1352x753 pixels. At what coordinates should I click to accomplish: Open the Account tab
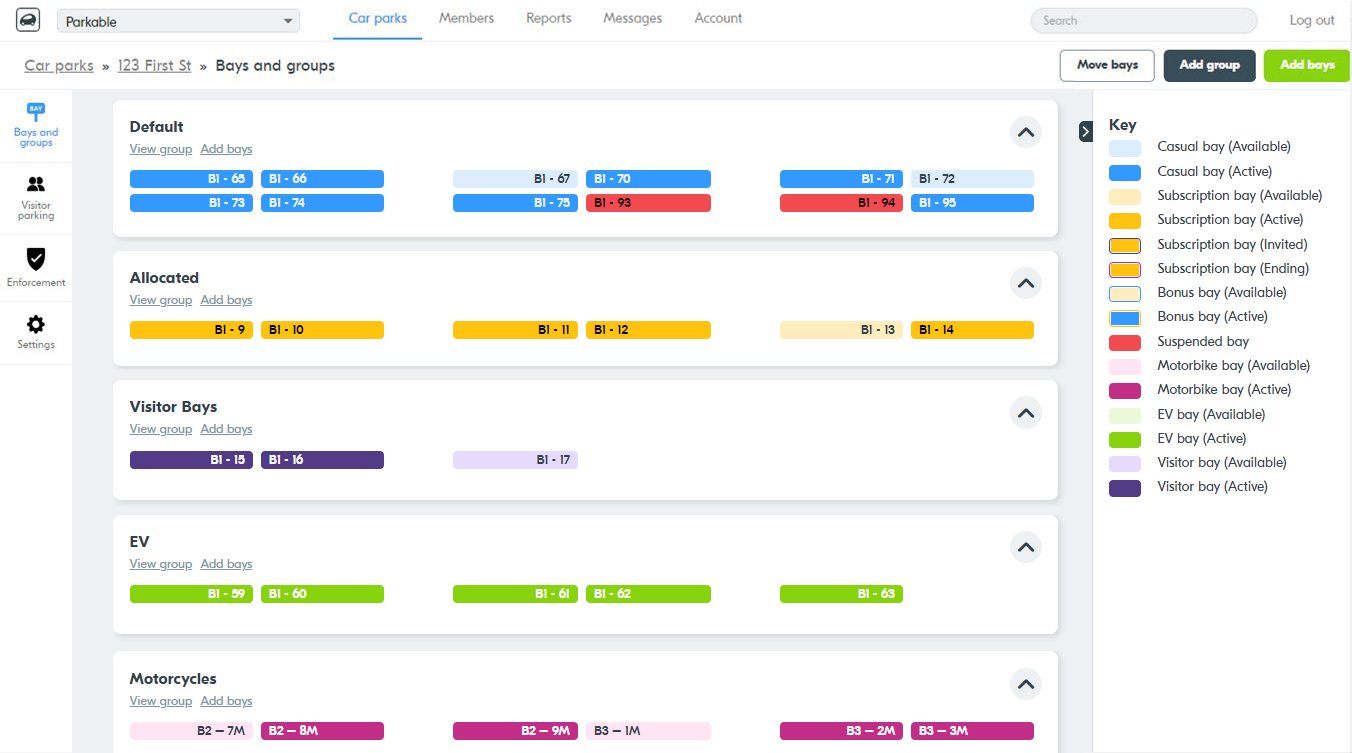(718, 19)
